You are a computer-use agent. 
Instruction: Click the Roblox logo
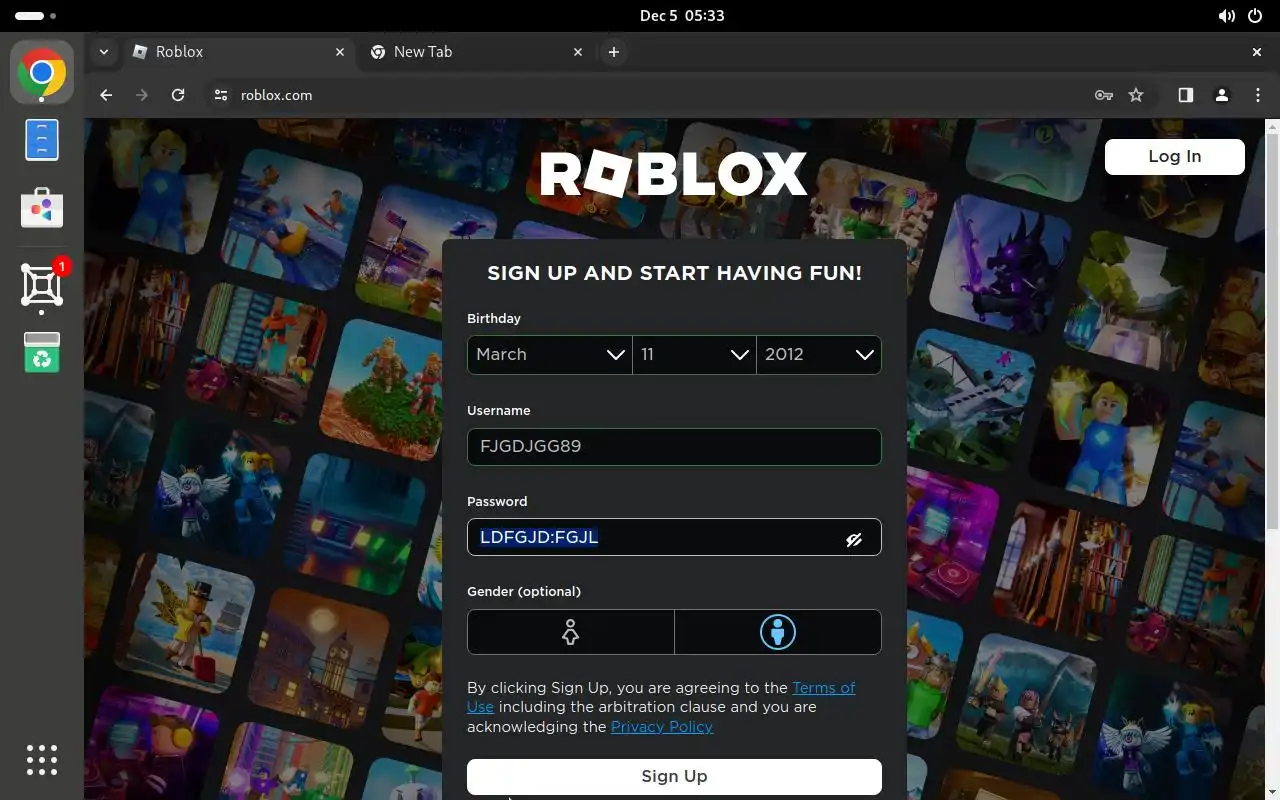[x=674, y=174]
